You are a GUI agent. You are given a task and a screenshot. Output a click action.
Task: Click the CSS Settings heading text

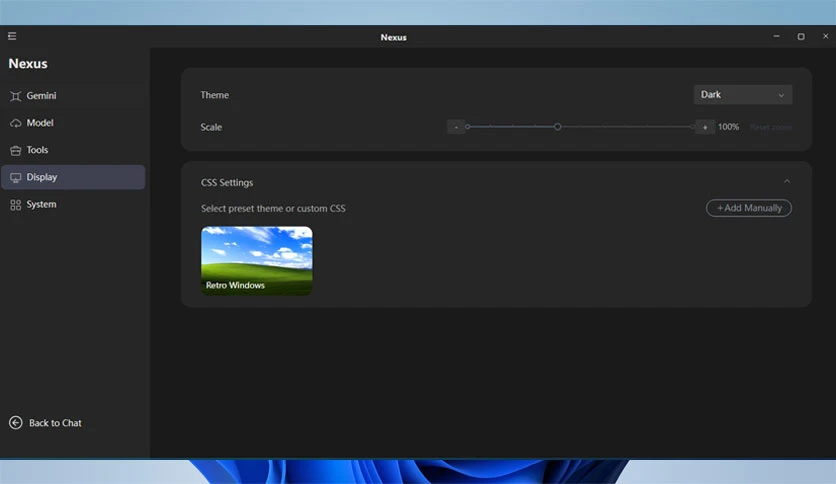227,182
